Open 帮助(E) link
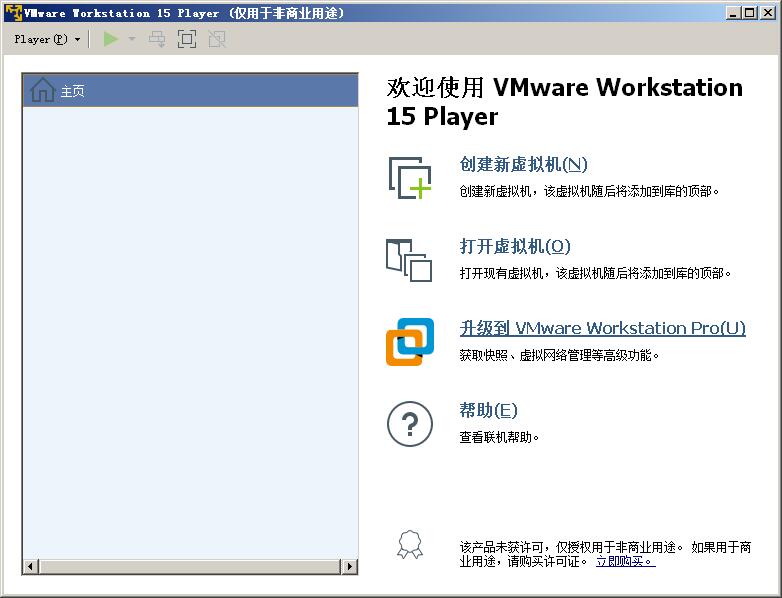This screenshot has height=598, width=782. click(x=488, y=410)
